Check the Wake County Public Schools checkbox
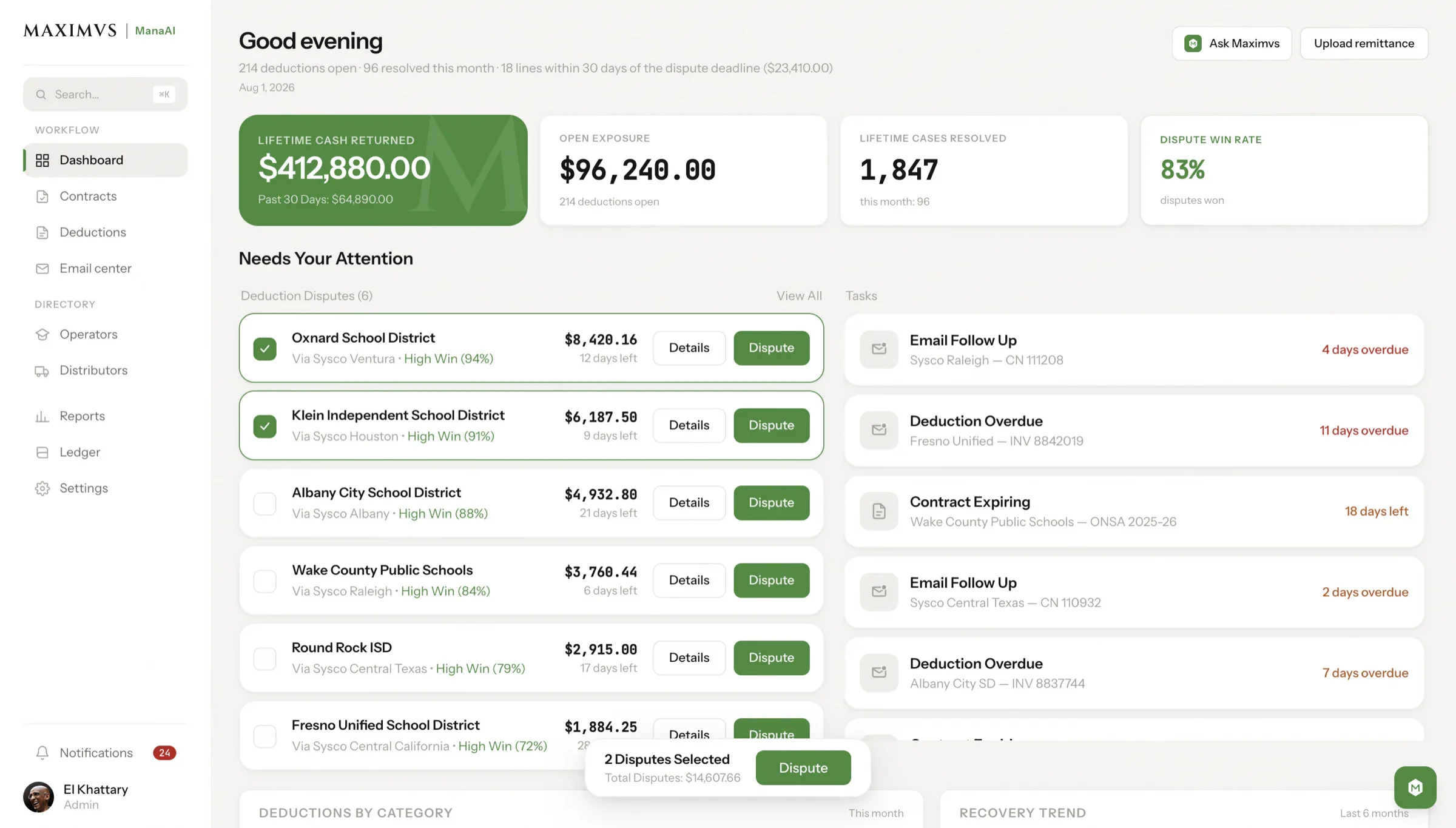Viewport: 1456px width, 828px height. 265,581
